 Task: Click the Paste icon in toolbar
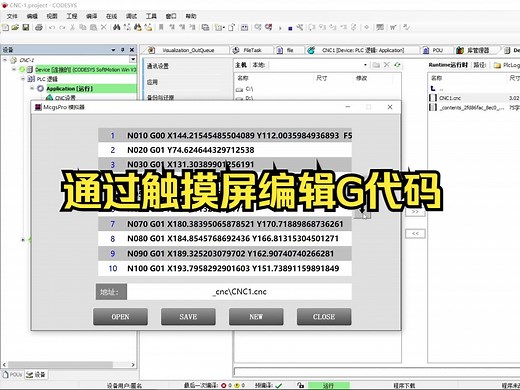pyautogui.click(x=93, y=28)
